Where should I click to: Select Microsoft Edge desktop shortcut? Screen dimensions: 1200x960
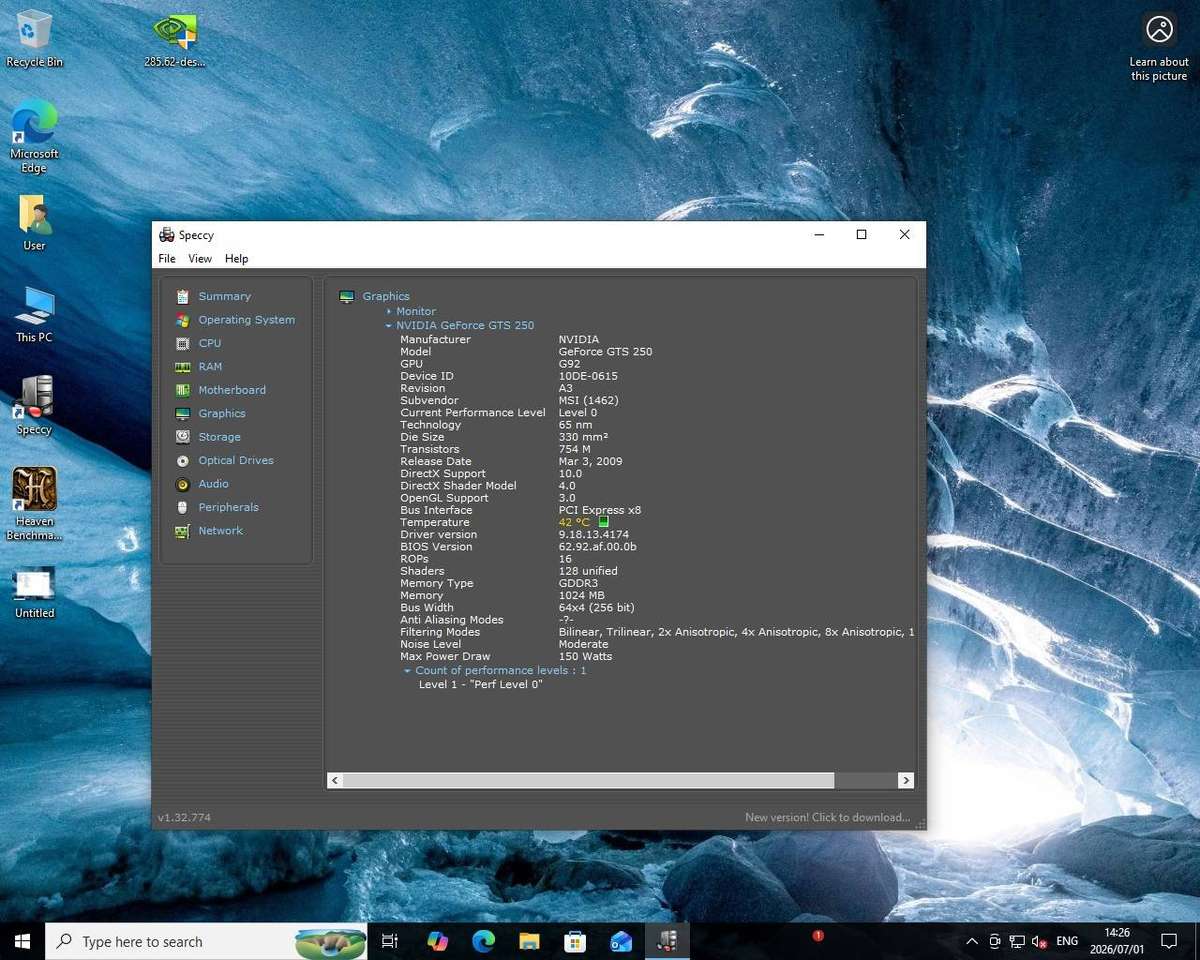pos(34,138)
